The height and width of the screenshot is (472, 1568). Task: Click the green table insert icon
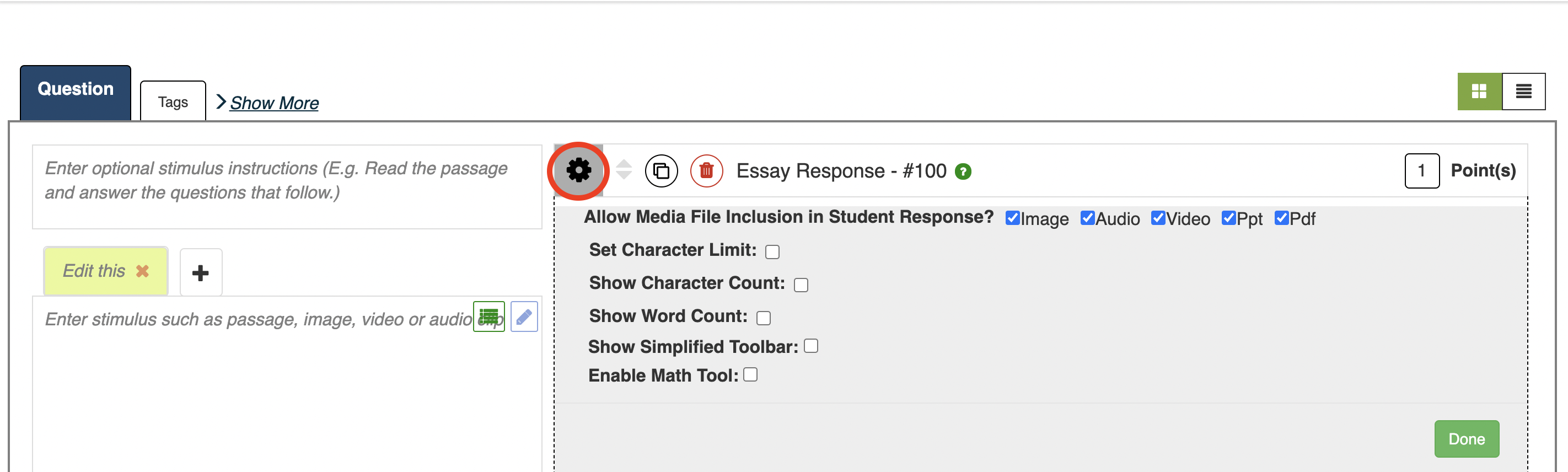tap(489, 316)
